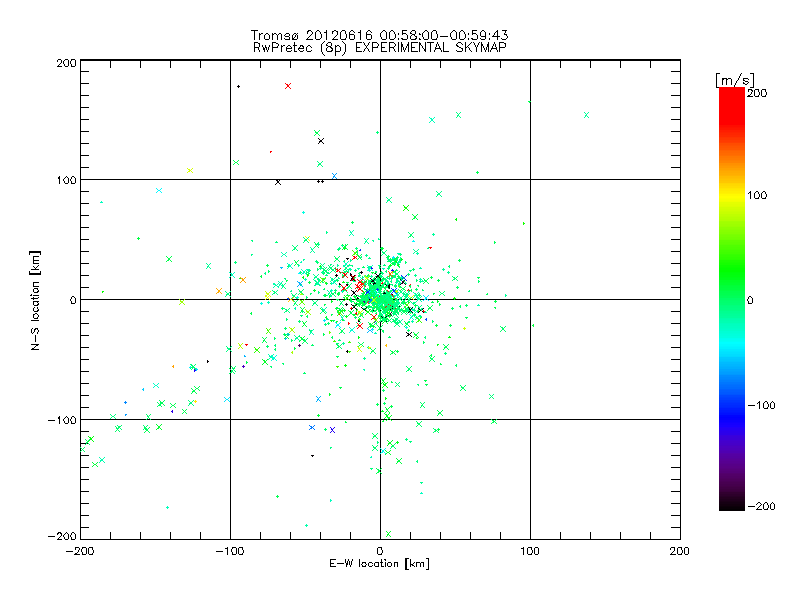Viewport: 800px width, 600px height.
Task: Click the red X marker near the top
Action: tap(288, 86)
